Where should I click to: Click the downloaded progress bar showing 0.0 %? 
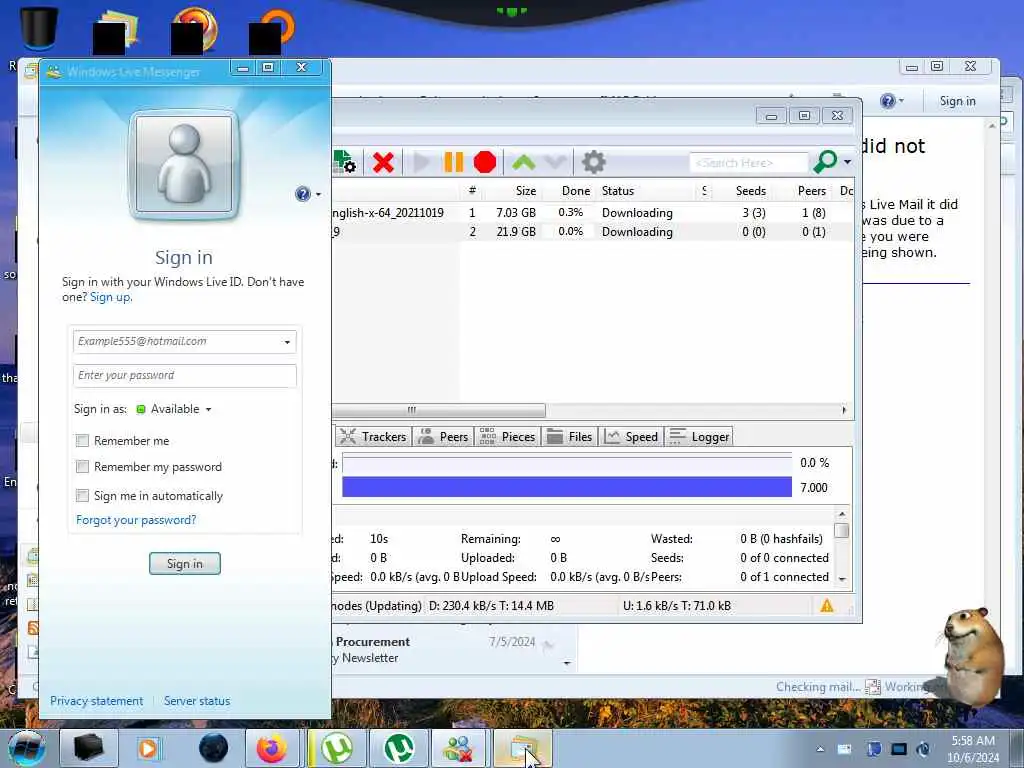[567, 464]
